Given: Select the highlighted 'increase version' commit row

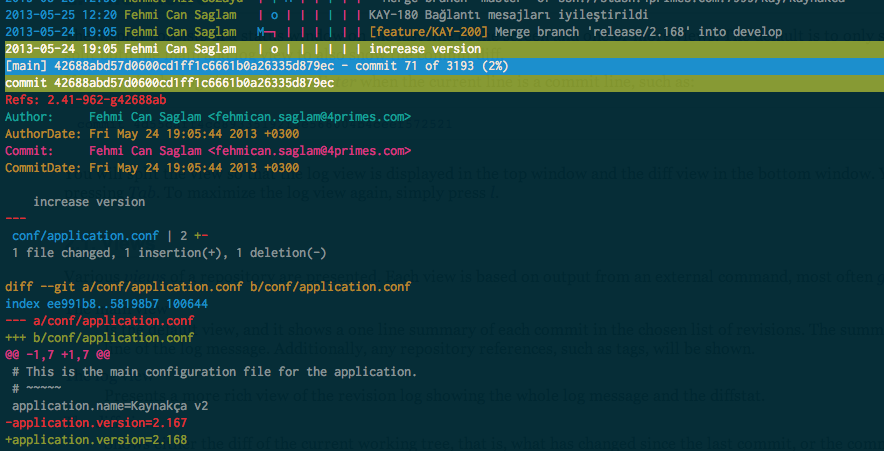Looking at the screenshot, I should pyautogui.click(x=442, y=49).
